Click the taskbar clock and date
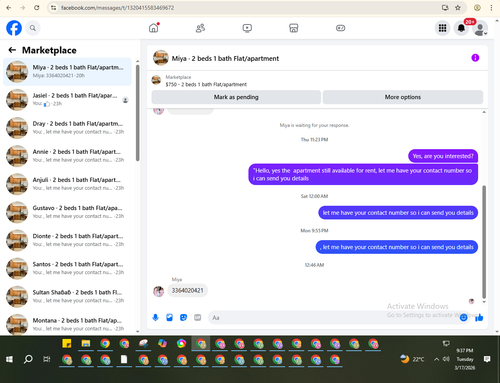The image size is (500, 383). click(x=465, y=359)
